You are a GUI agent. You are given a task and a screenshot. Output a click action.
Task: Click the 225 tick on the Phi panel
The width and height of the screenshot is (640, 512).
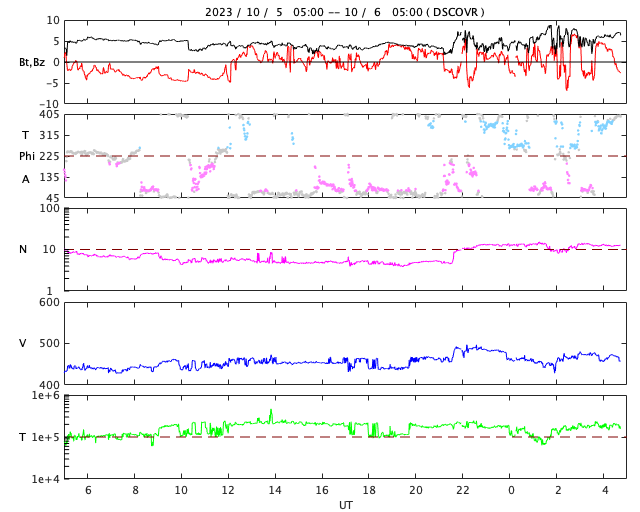click(x=49, y=156)
